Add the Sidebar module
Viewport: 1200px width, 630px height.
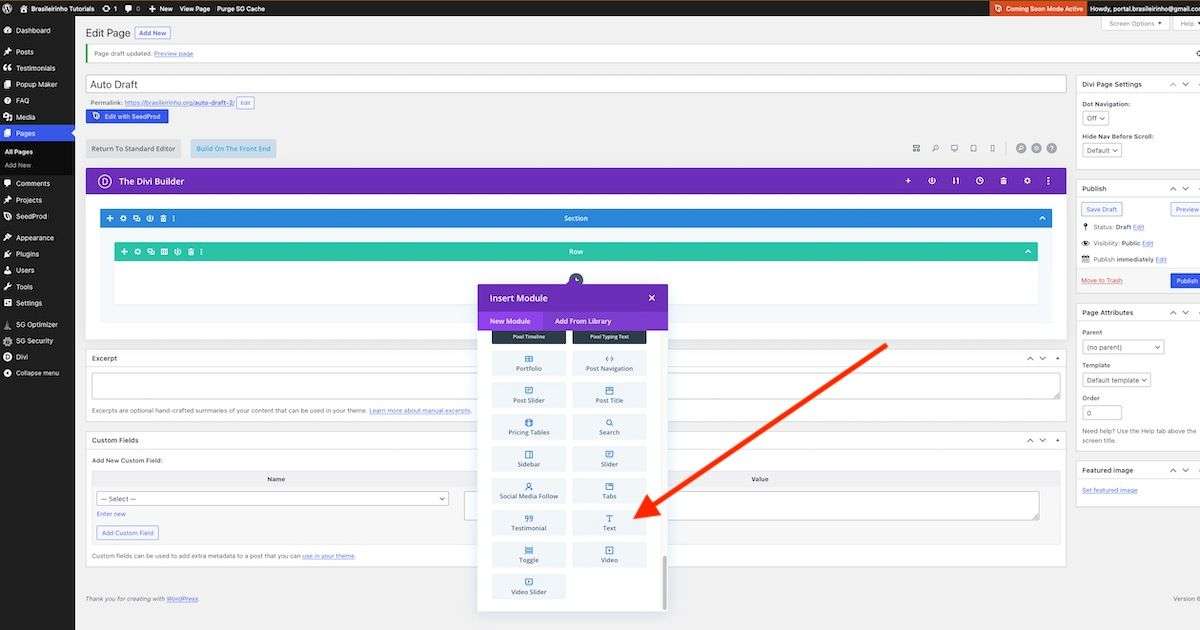pos(529,458)
